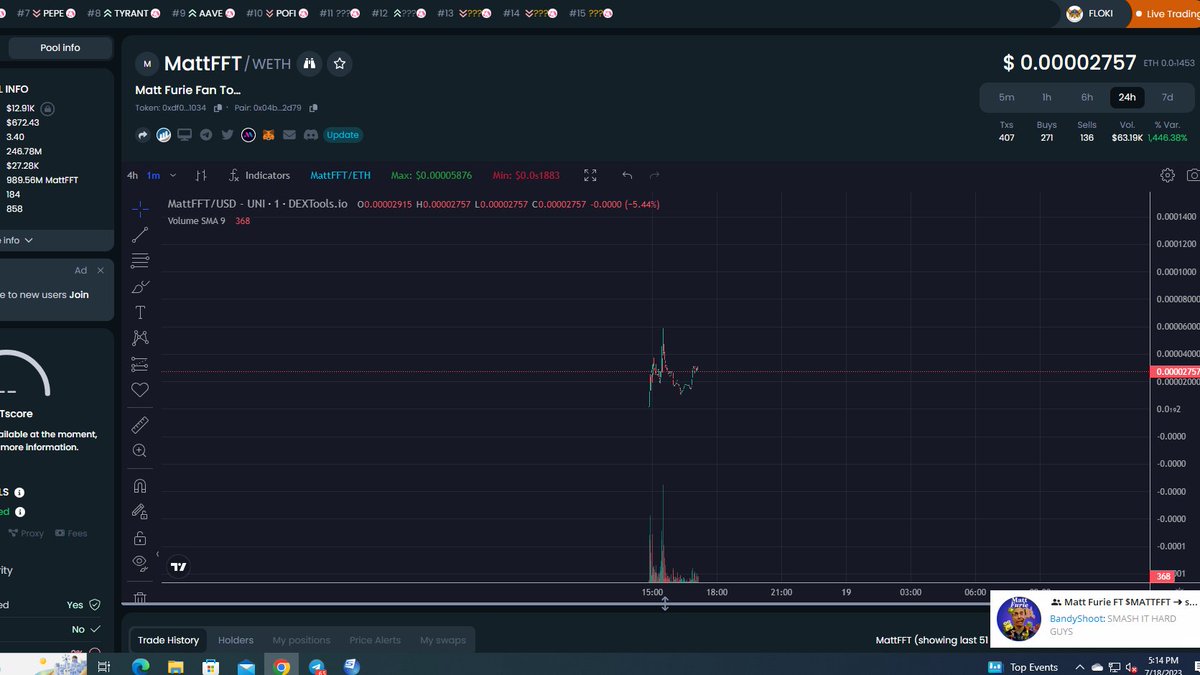Open the candle chart style selector
Screen dimensions: 1200x675
(x=201, y=175)
